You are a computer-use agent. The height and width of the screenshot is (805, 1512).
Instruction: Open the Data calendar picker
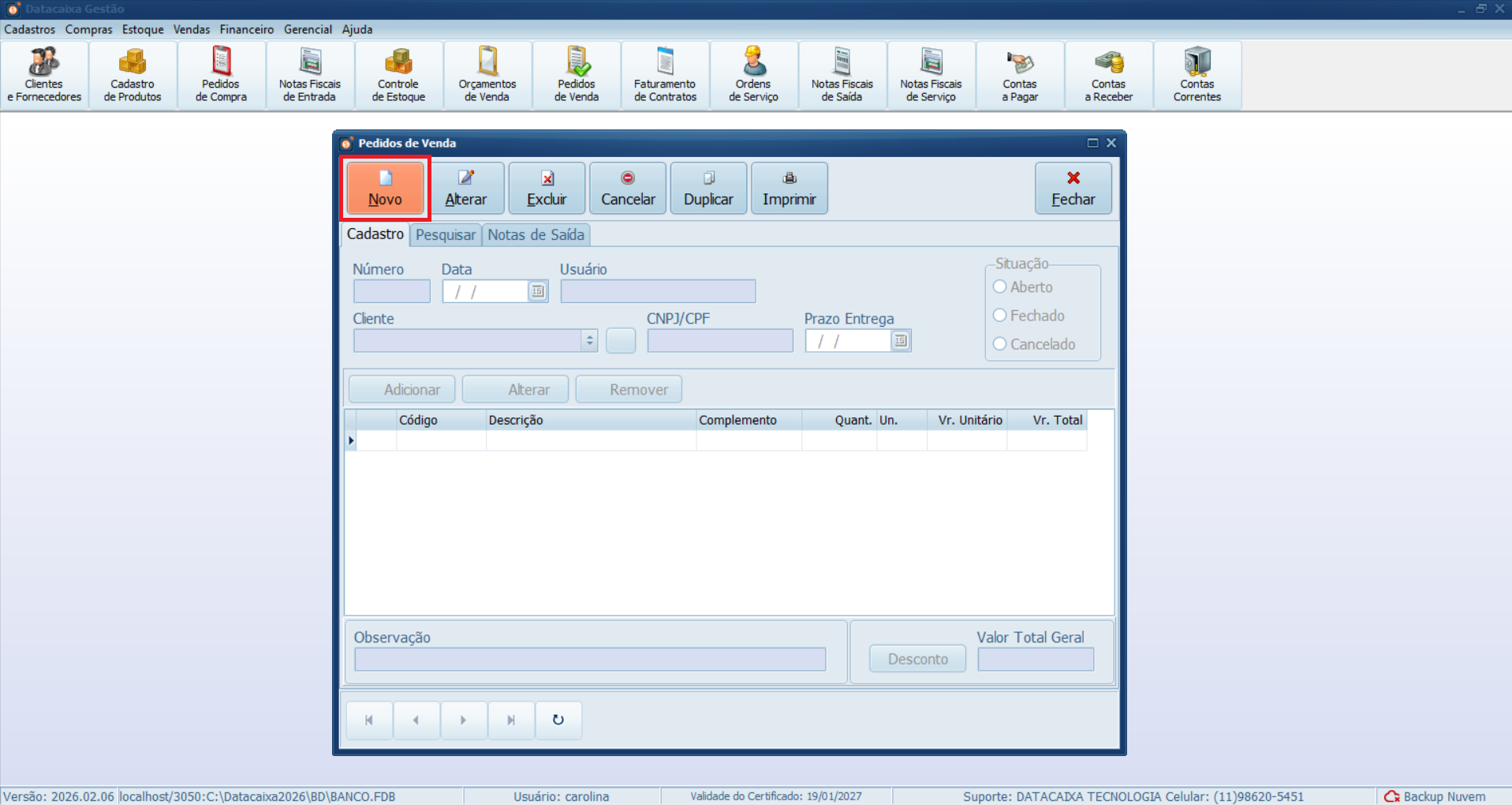[x=538, y=291]
